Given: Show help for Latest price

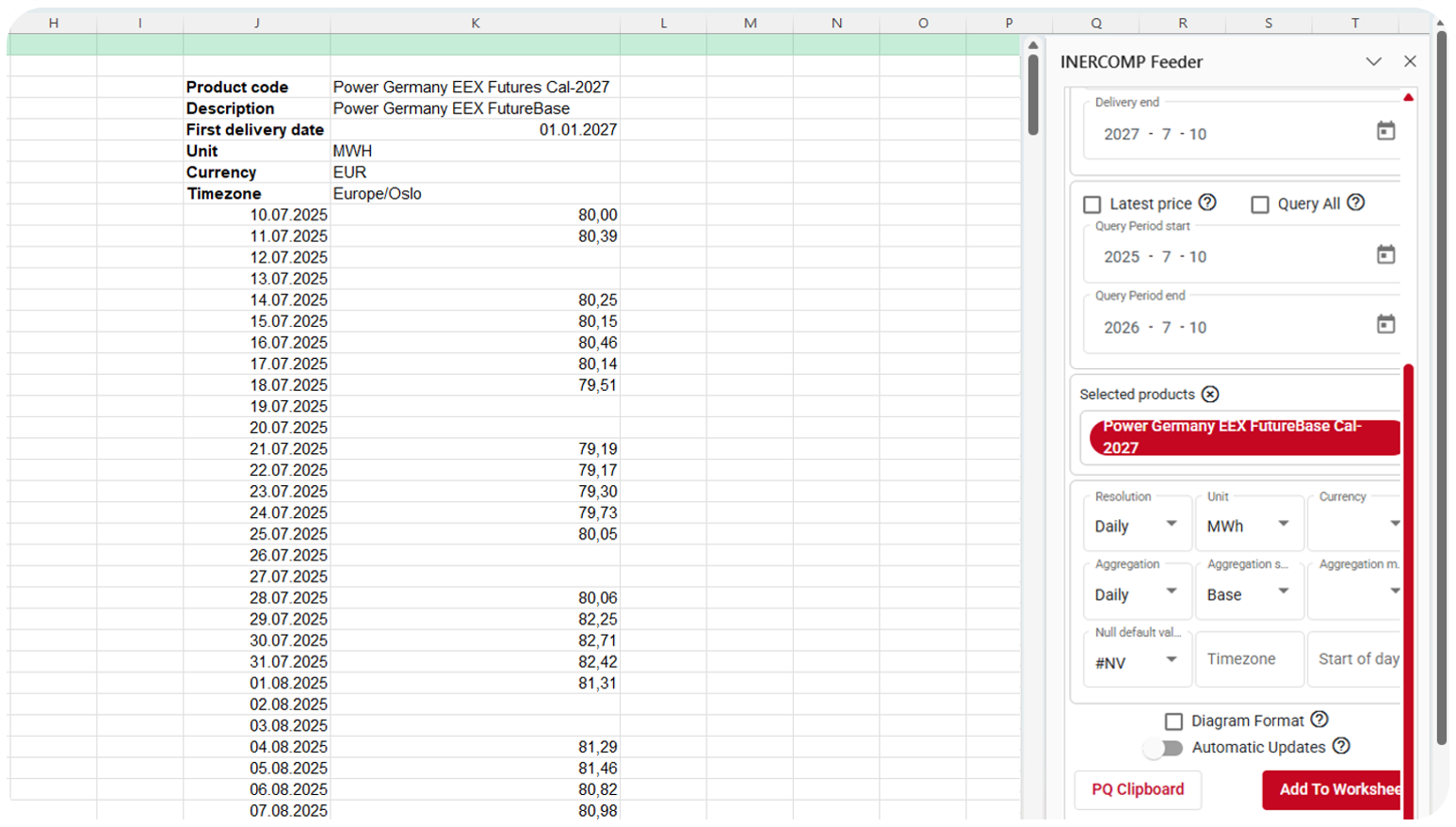Looking at the screenshot, I should tap(1207, 203).
